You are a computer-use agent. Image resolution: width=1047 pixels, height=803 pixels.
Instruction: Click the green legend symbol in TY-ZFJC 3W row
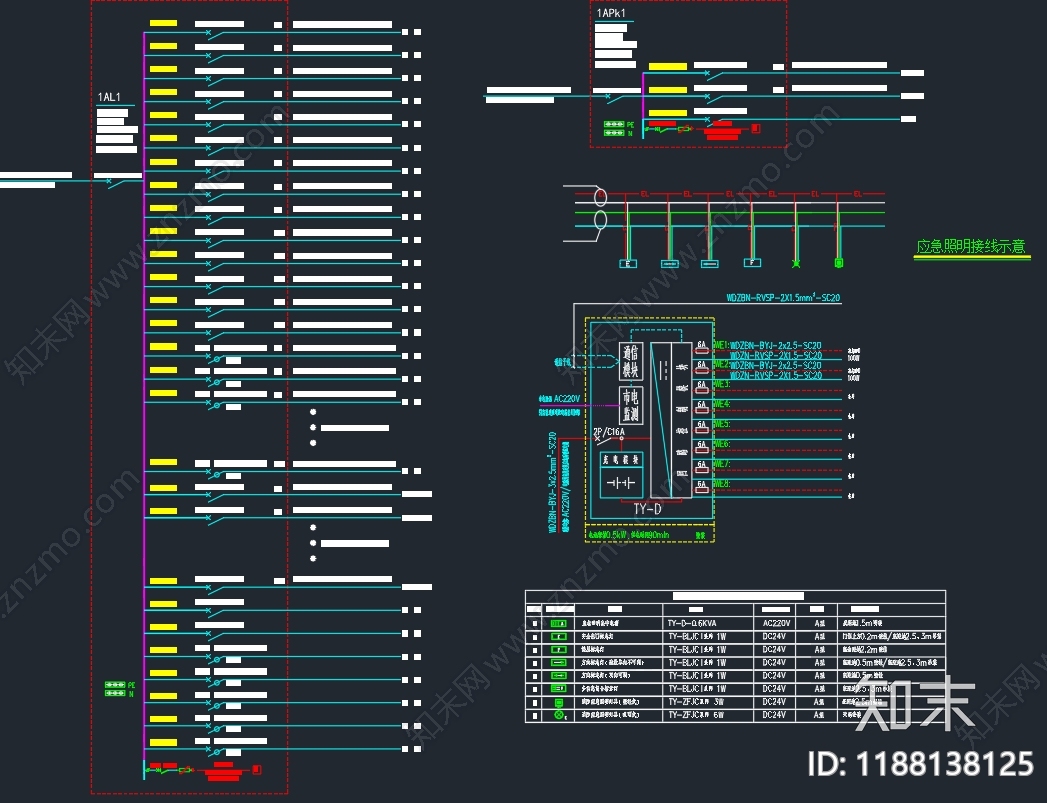[x=559, y=702]
